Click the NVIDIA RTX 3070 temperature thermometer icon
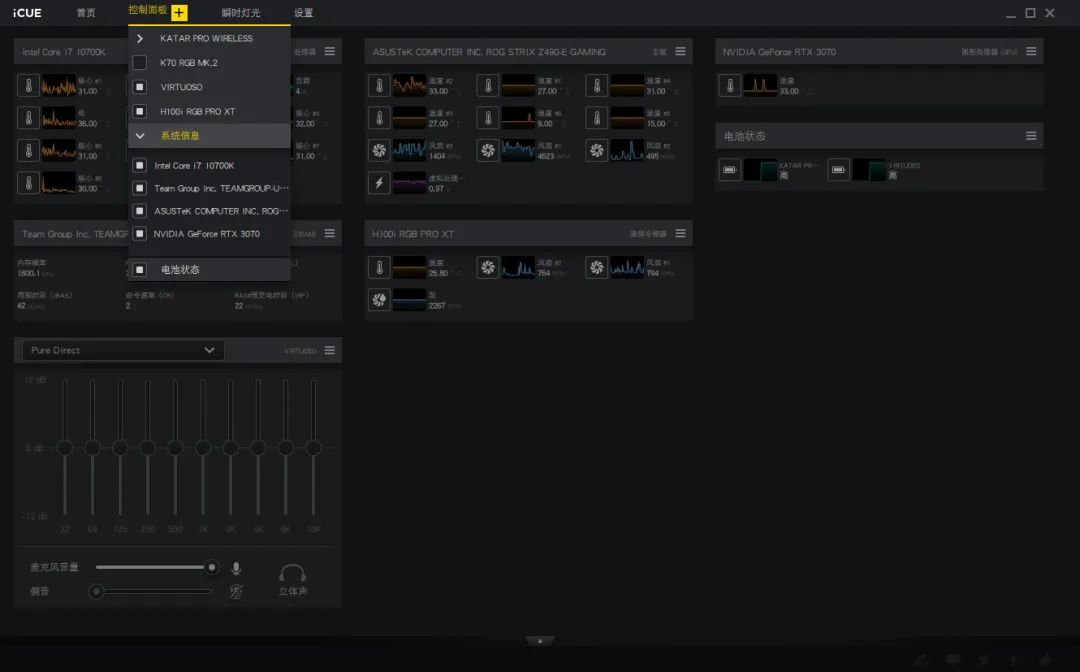Screen dimensions: 1080x672 730,85
